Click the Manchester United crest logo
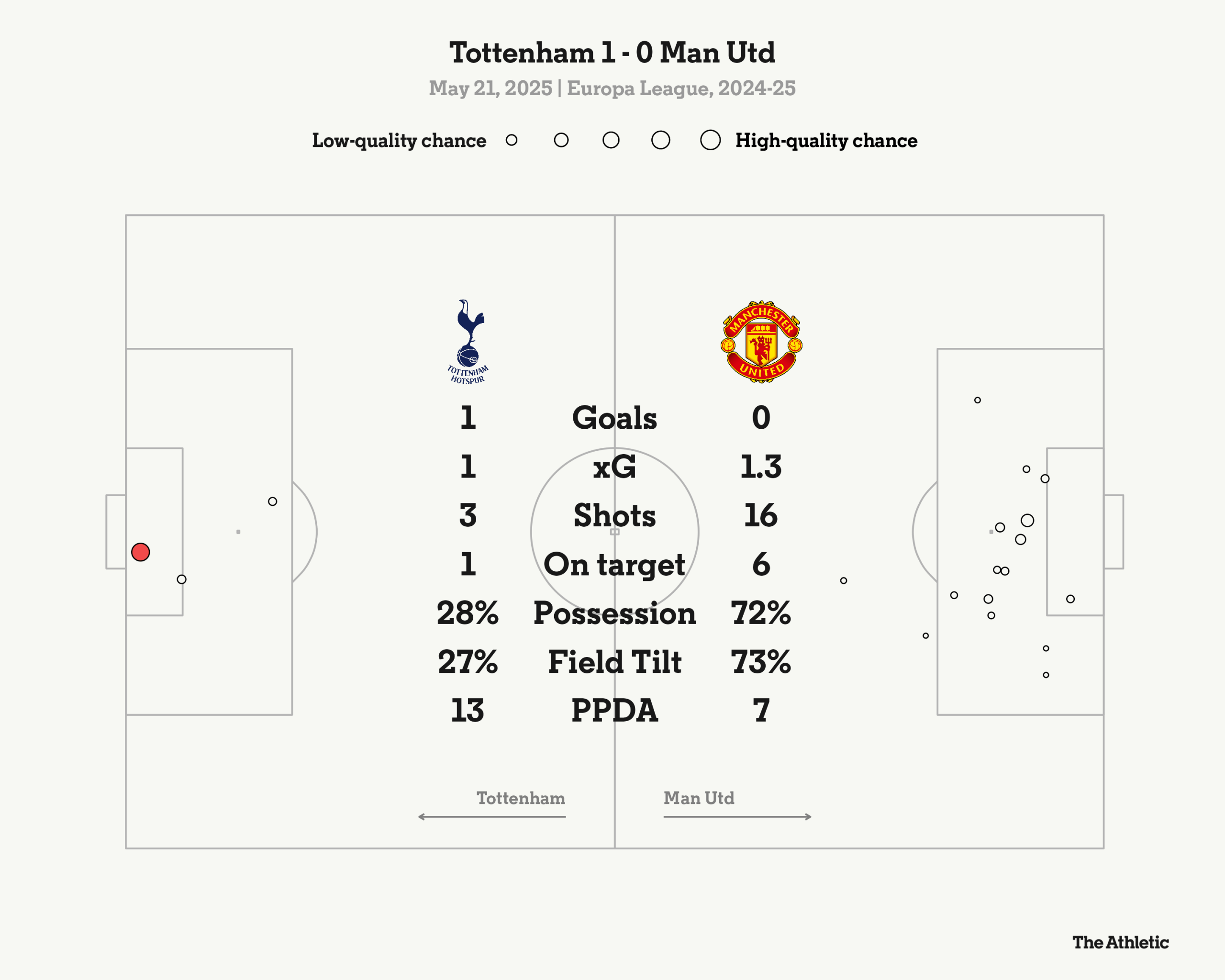1225x980 pixels. 761,342
